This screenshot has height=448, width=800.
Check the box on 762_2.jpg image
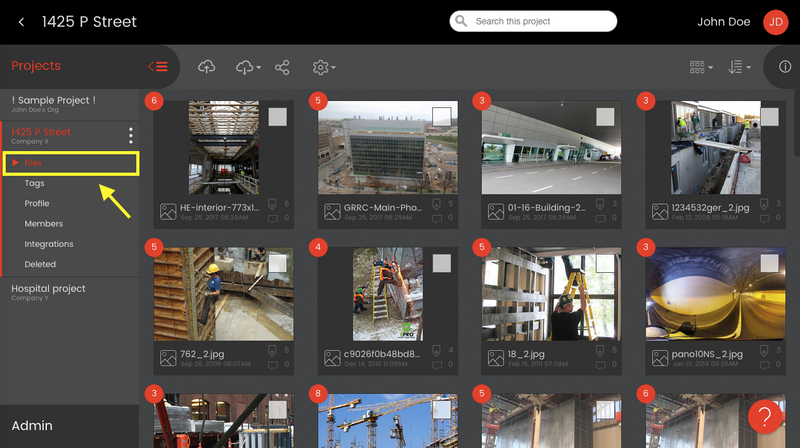(x=278, y=263)
